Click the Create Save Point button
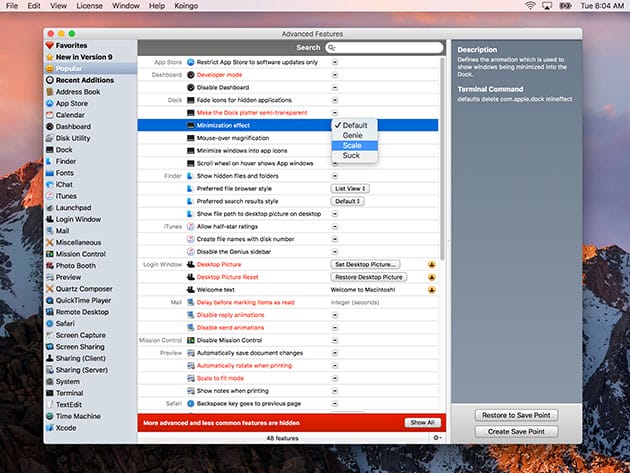 click(x=516, y=431)
